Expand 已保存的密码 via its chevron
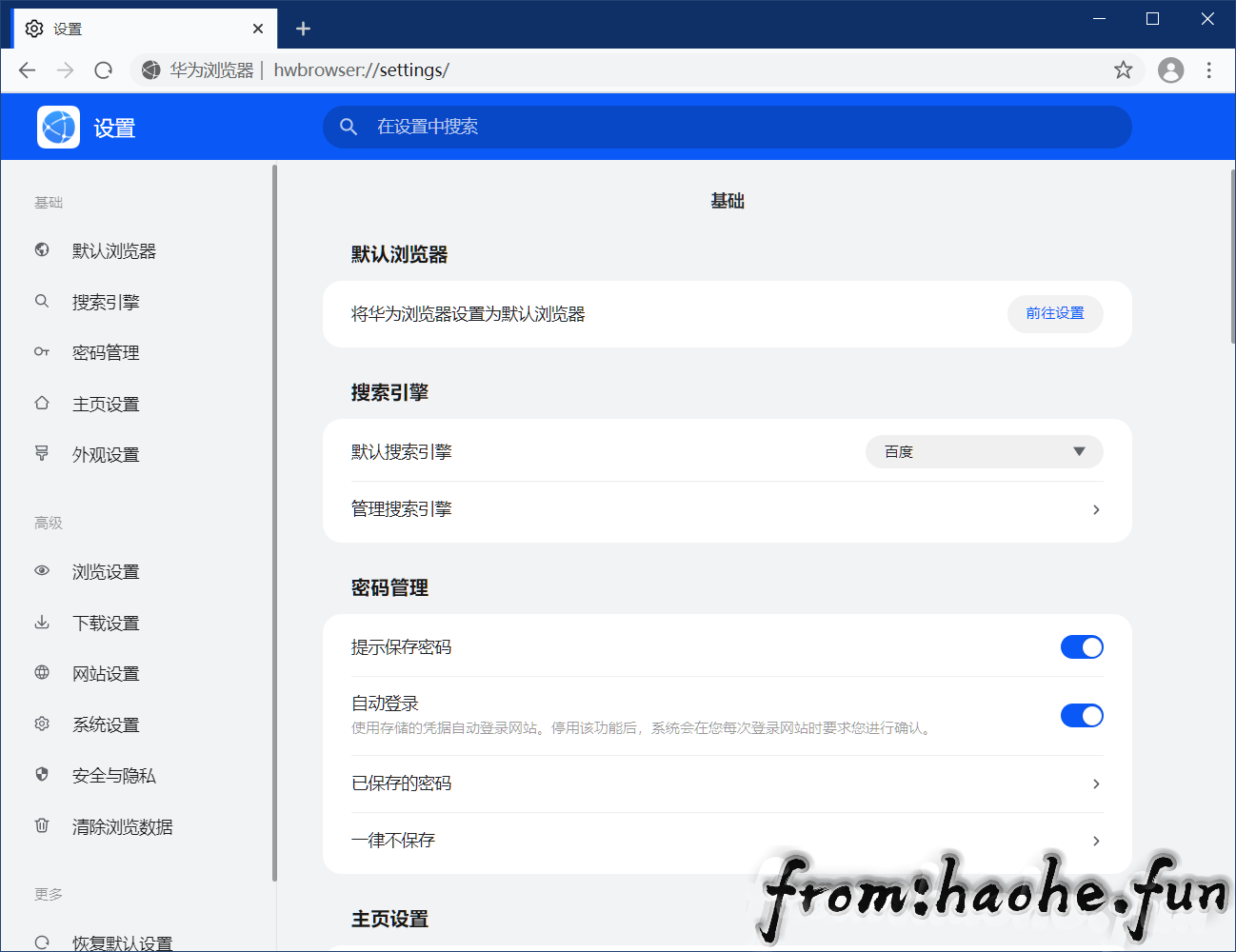This screenshot has height=952, width=1236. coord(1096,783)
